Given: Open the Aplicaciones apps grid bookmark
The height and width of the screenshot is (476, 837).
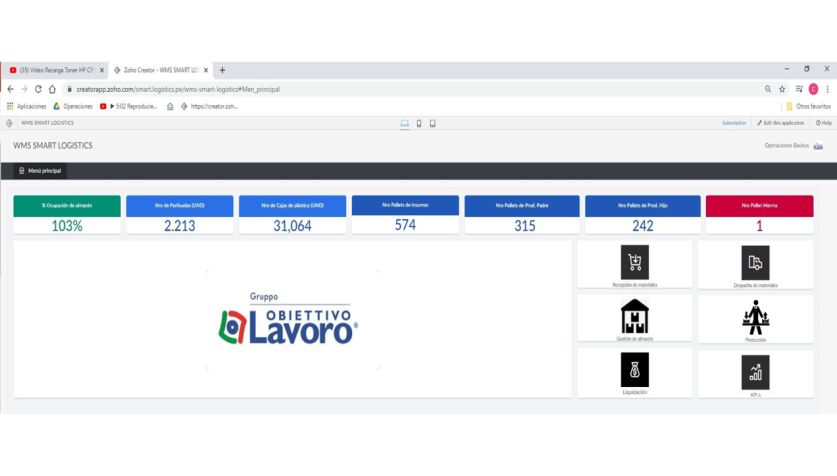Looking at the screenshot, I should tap(26, 106).
